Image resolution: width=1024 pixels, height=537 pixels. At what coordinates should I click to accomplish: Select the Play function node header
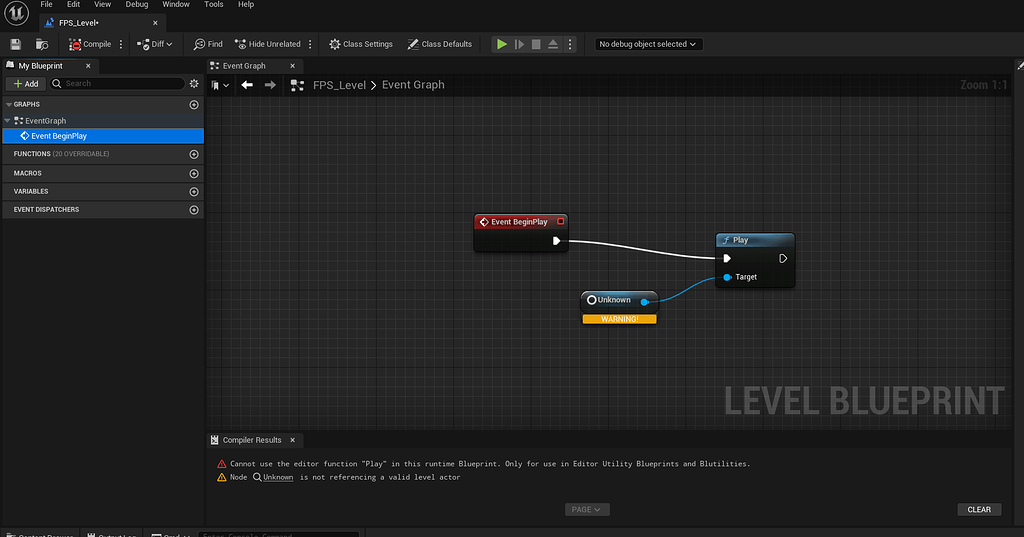[755, 240]
